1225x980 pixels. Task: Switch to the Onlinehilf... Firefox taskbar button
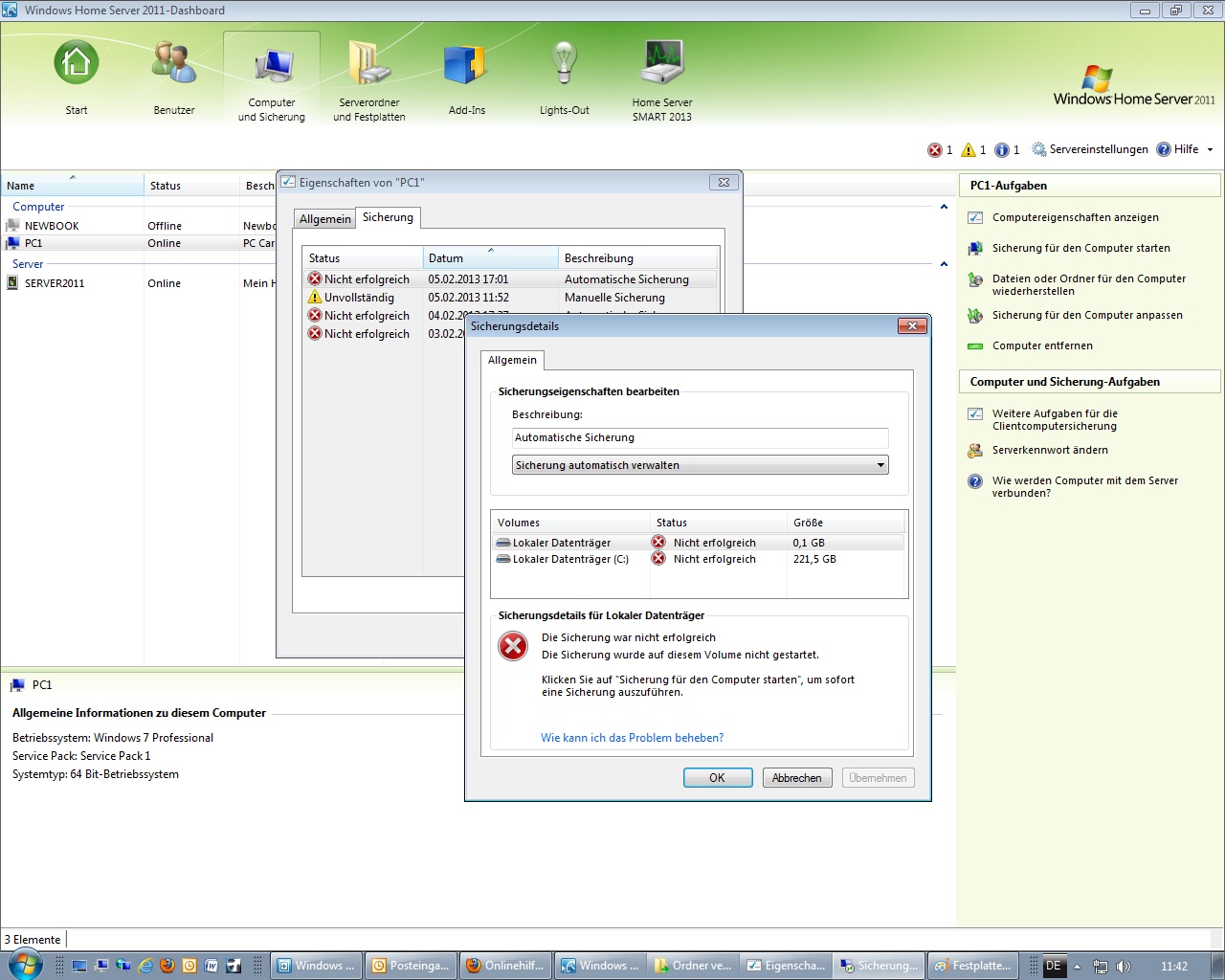point(503,966)
